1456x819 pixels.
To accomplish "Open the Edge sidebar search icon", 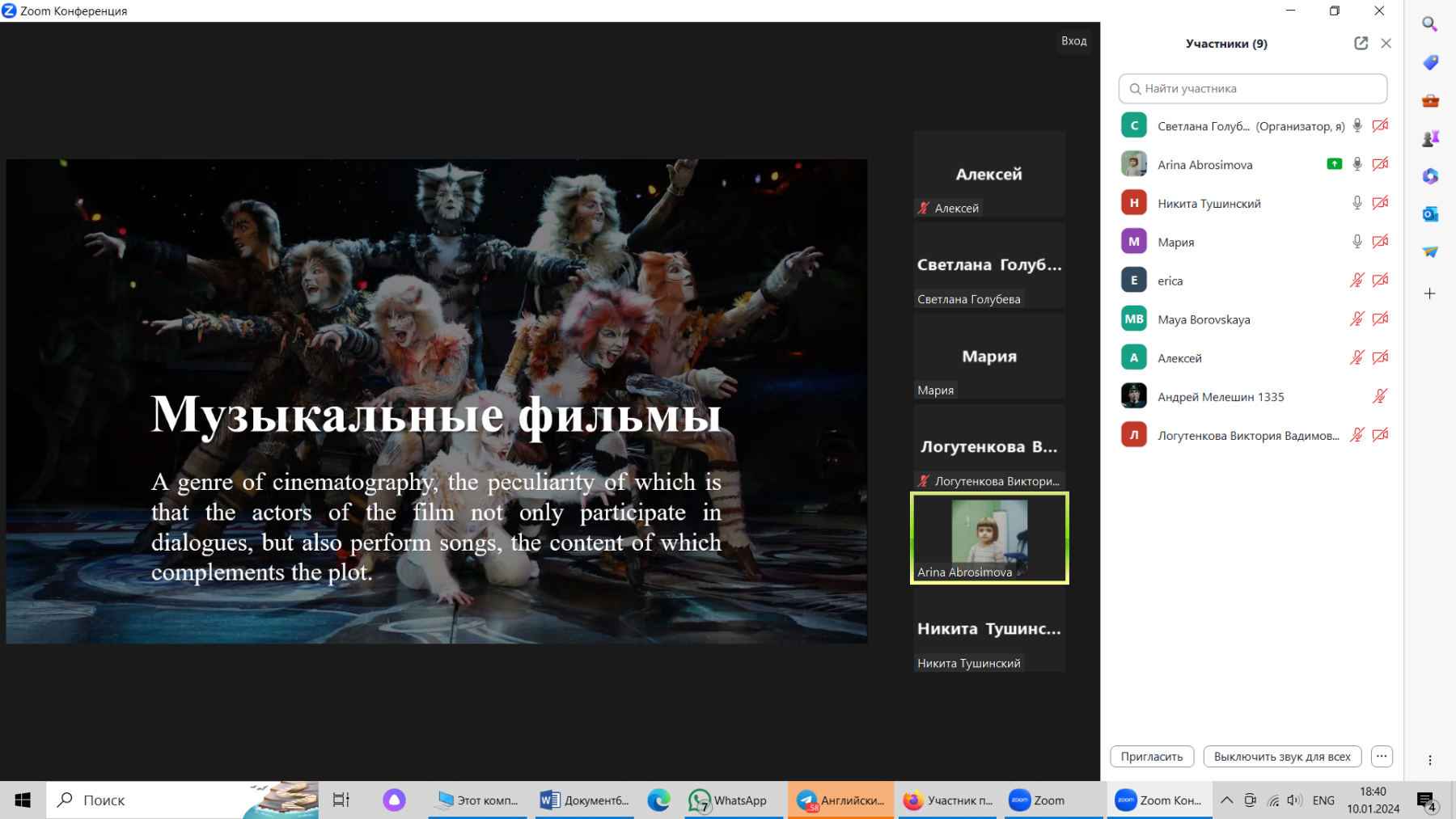I will pyautogui.click(x=1430, y=24).
